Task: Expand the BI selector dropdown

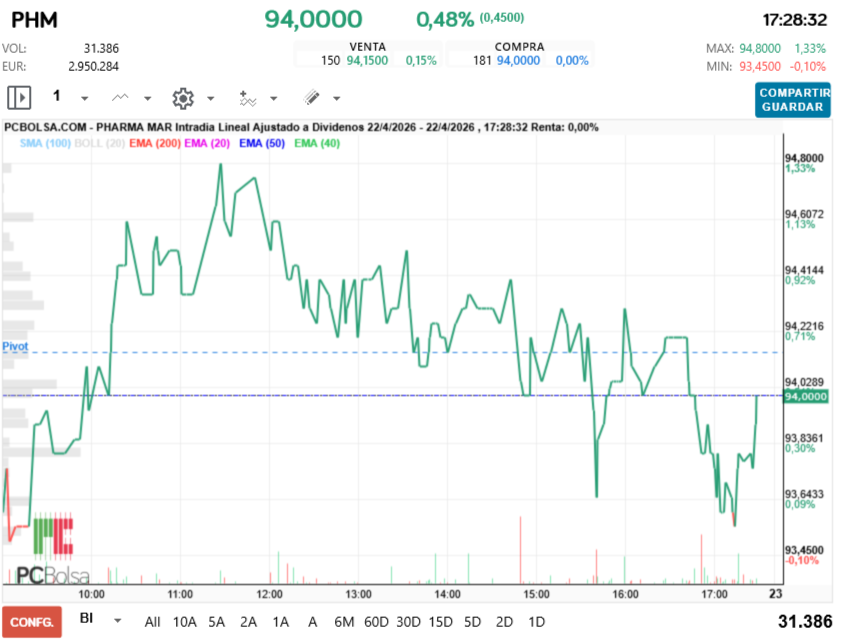Action: pos(117,621)
